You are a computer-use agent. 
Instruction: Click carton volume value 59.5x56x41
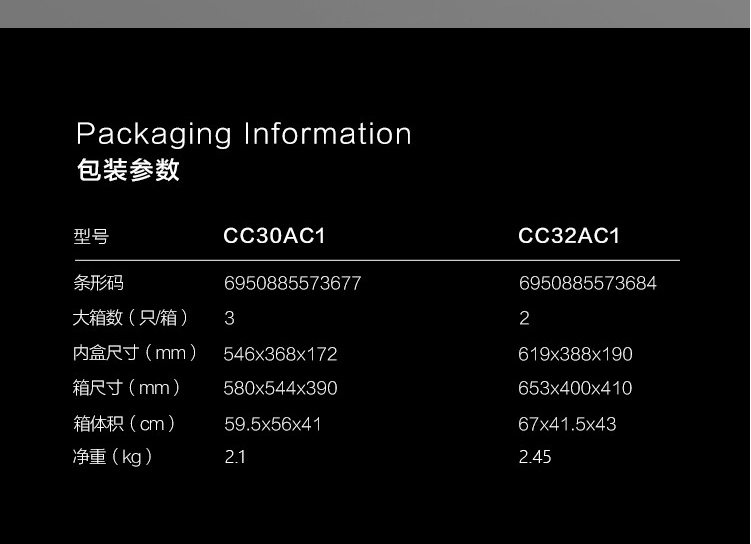pos(272,424)
